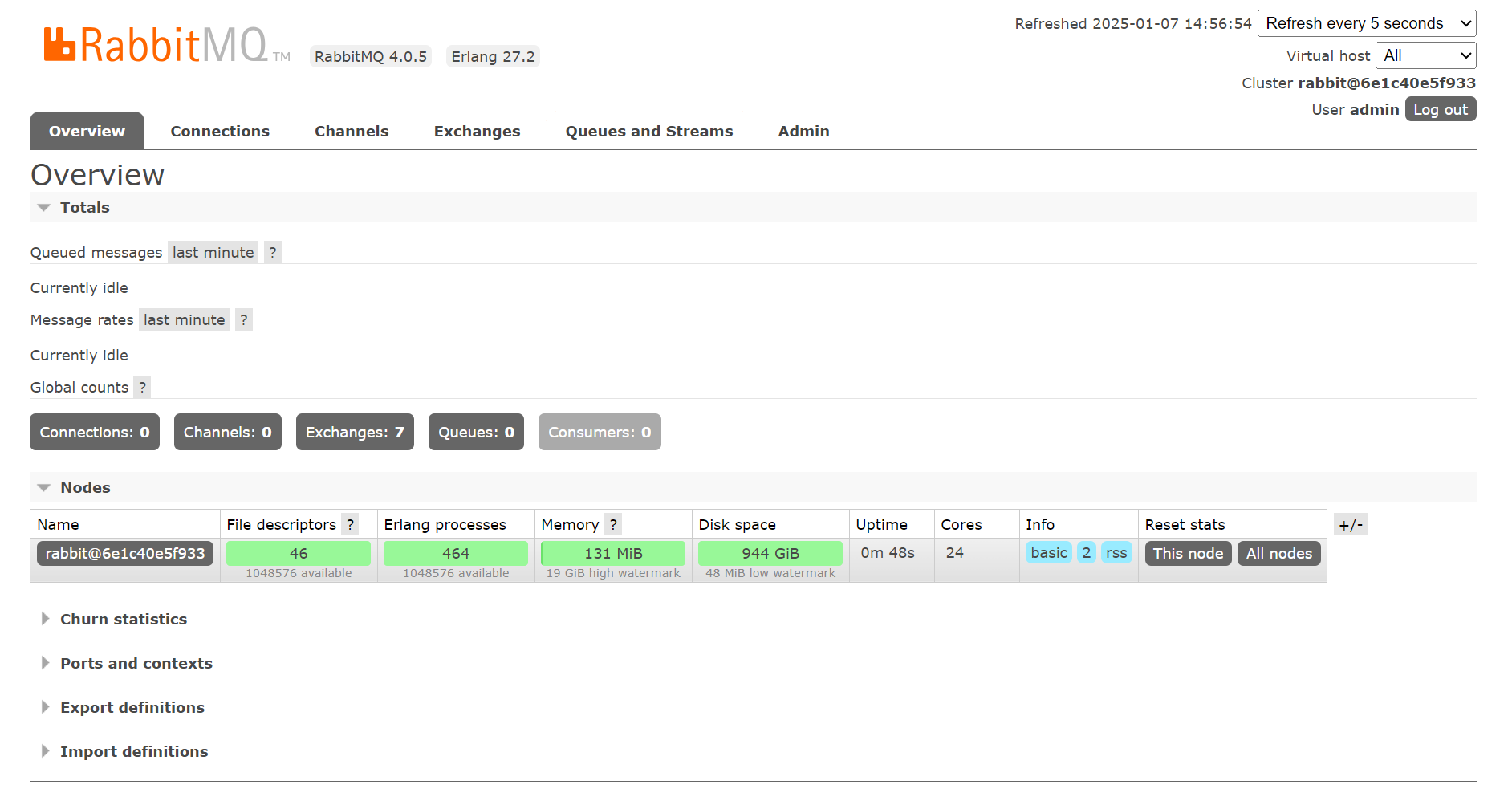Image resolution: width=1512 pixels, height=785 pixels.
Task: Click the Connections: 0 count button
Action: [x=95, y=432]
